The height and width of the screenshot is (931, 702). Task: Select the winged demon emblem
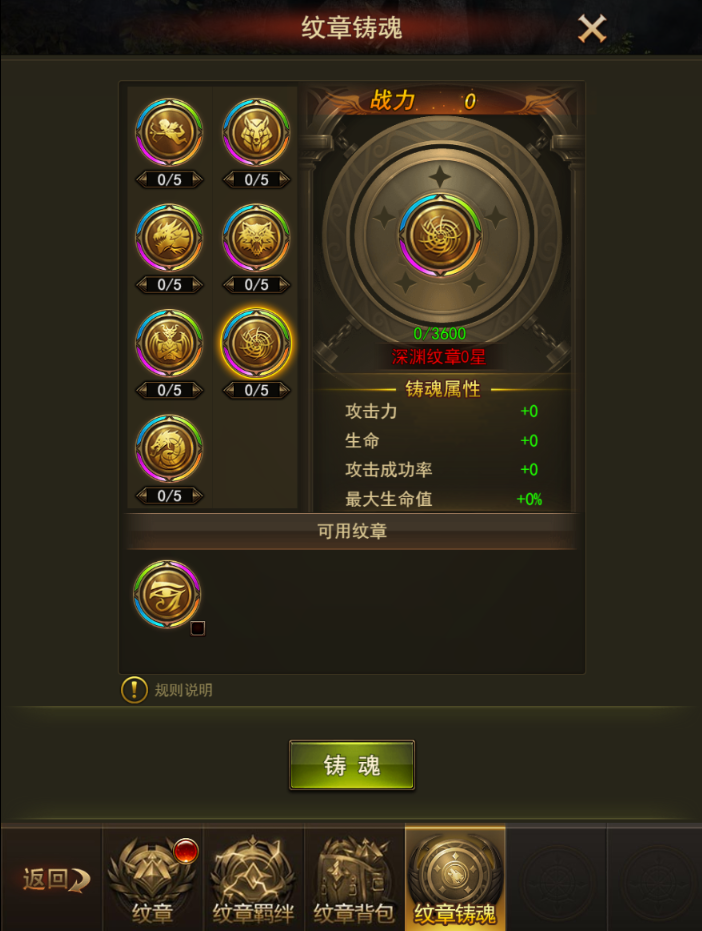coord(169,343)
